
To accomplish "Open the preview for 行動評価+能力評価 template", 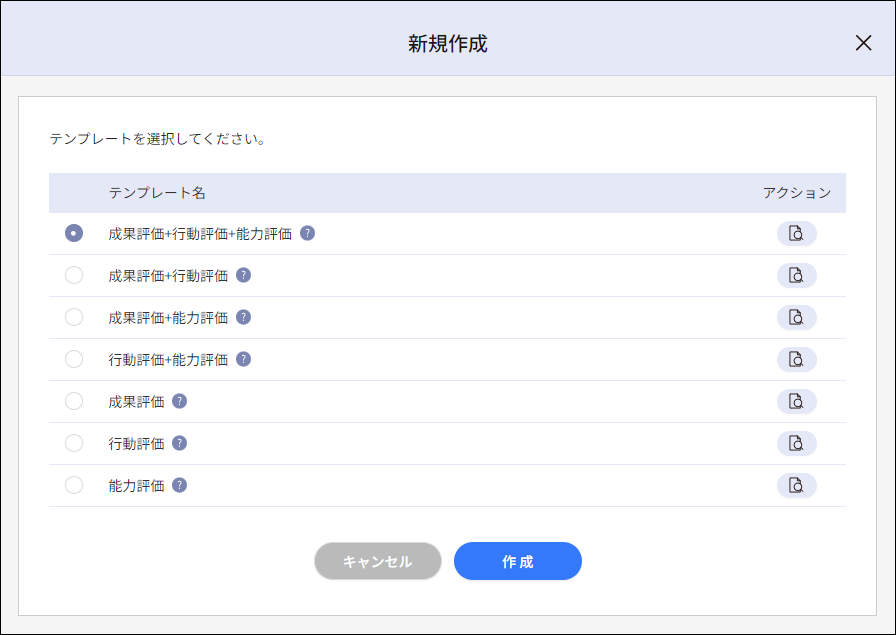I will coord(797,360).
